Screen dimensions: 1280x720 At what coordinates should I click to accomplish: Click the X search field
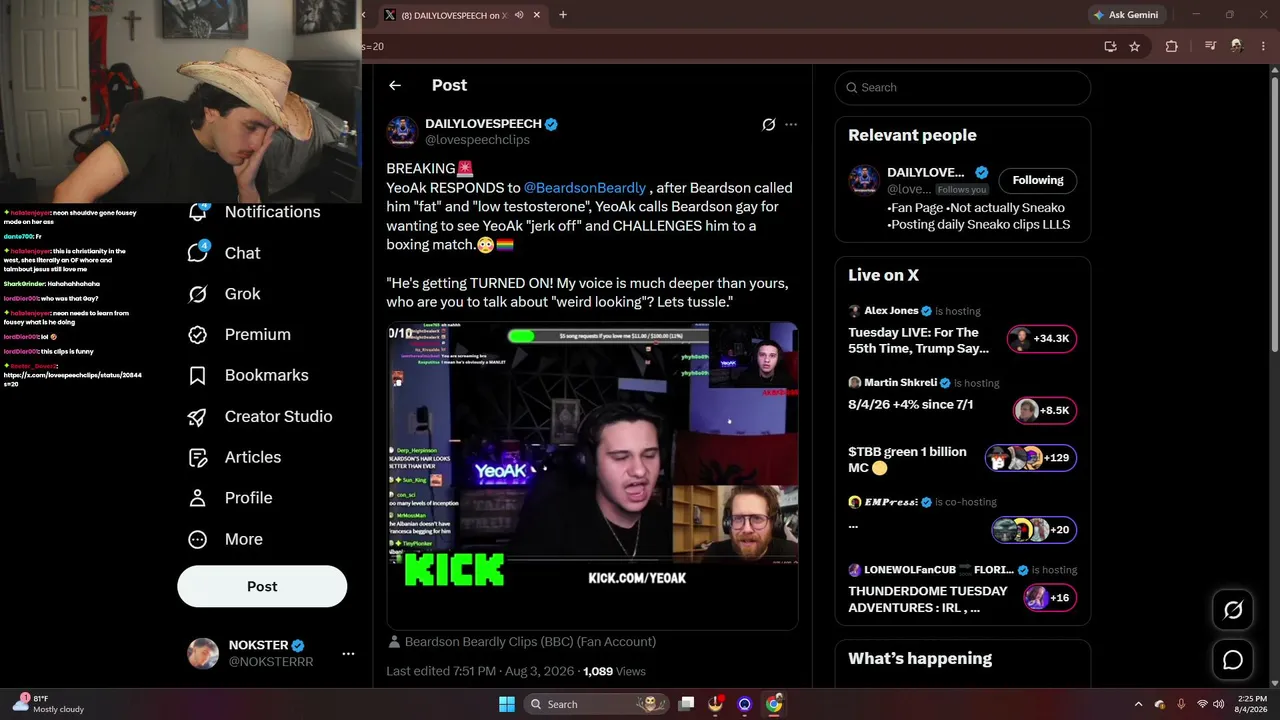click(x=963, y=88)
